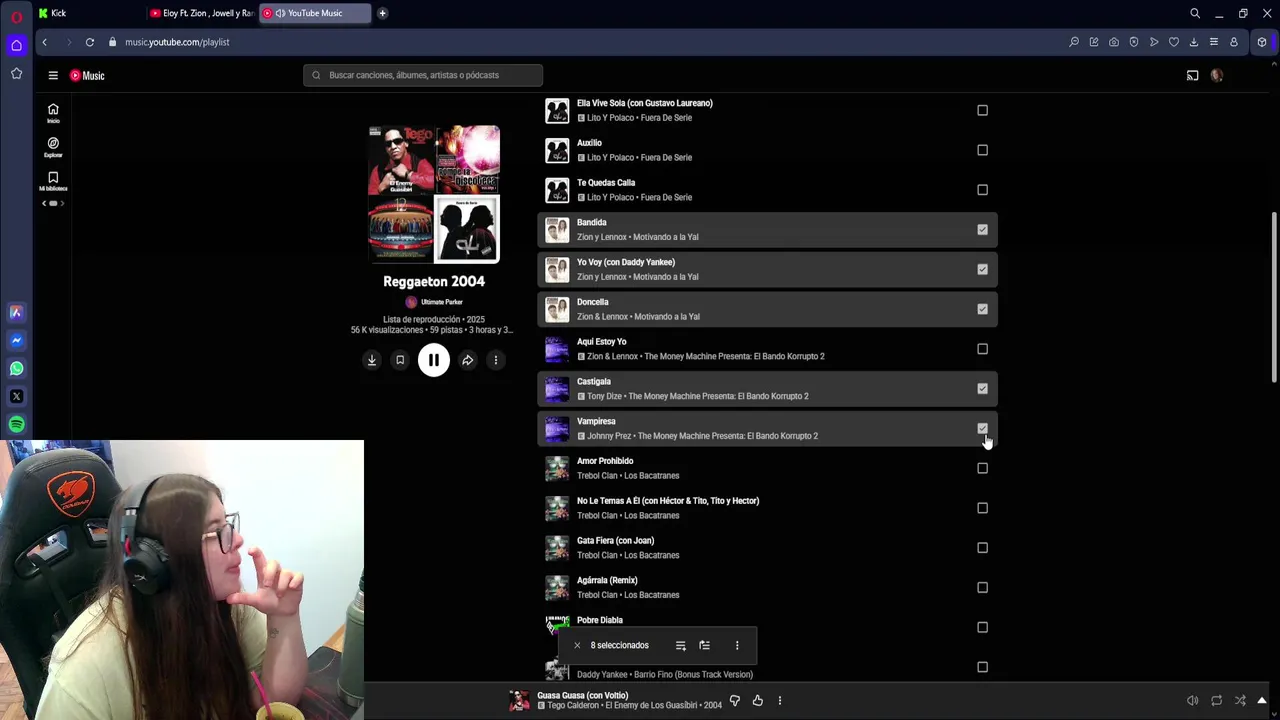Uncheck the Yo Voy checkbox

[x=982, y=269]
